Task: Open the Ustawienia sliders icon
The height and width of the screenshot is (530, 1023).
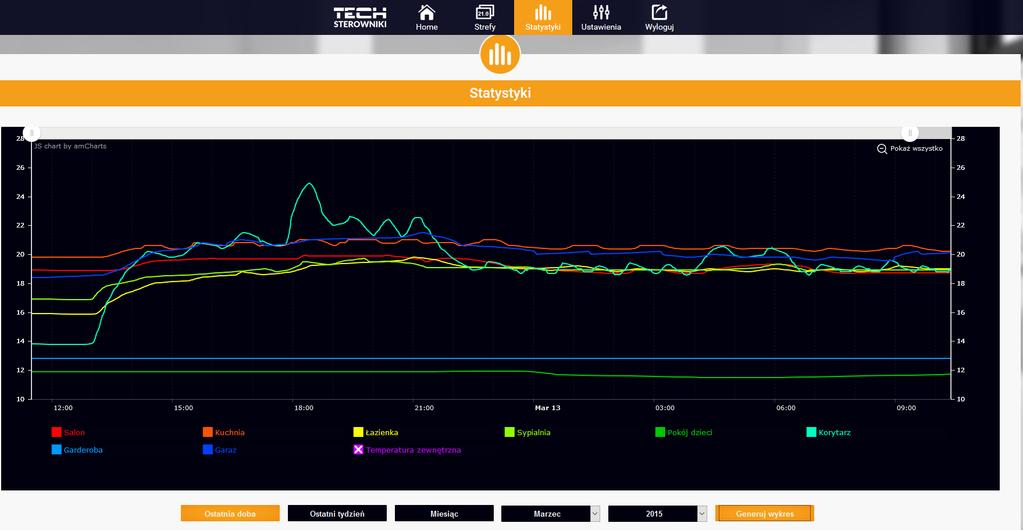Action: coord(601,12)
